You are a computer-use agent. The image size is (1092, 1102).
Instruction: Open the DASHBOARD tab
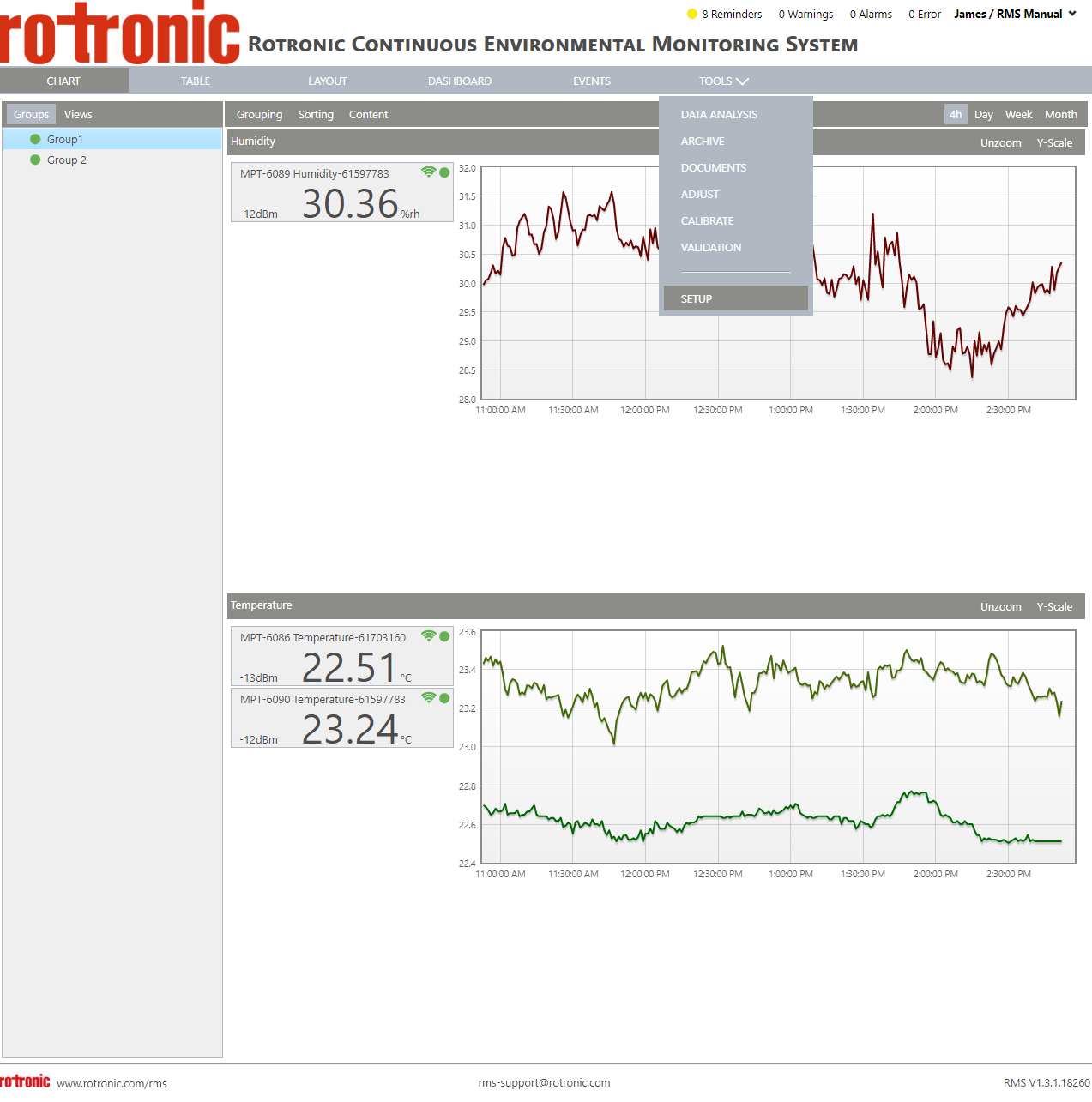pos(460,81)
